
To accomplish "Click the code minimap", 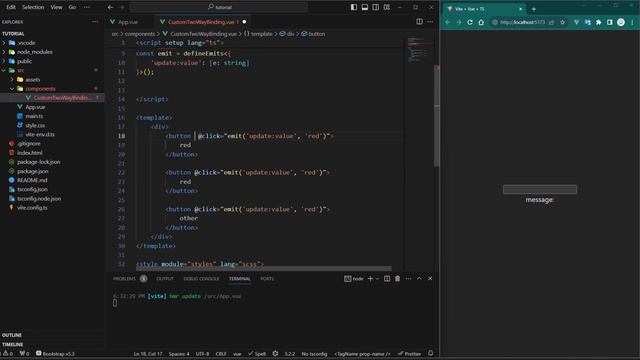I will click(x=419, y=49).
